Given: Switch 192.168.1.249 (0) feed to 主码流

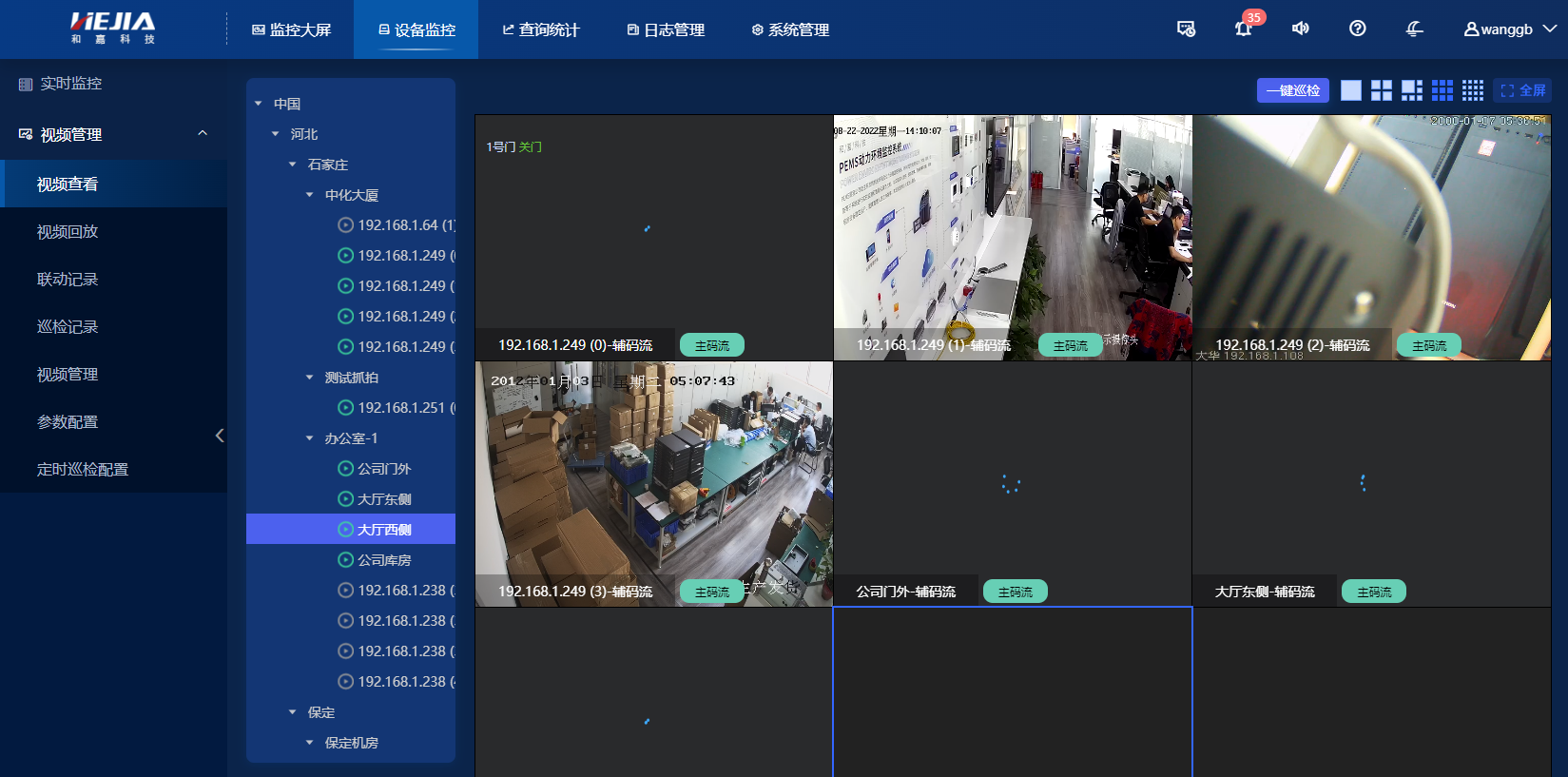Looking at the screenshot, I should [x=711, y=345].
